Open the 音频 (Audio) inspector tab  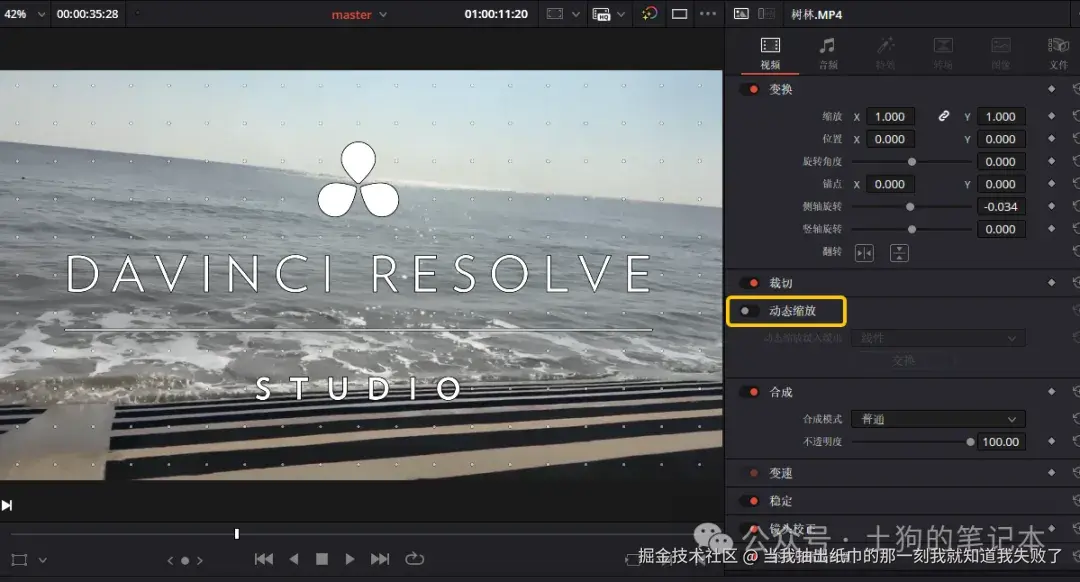(827, 53)
